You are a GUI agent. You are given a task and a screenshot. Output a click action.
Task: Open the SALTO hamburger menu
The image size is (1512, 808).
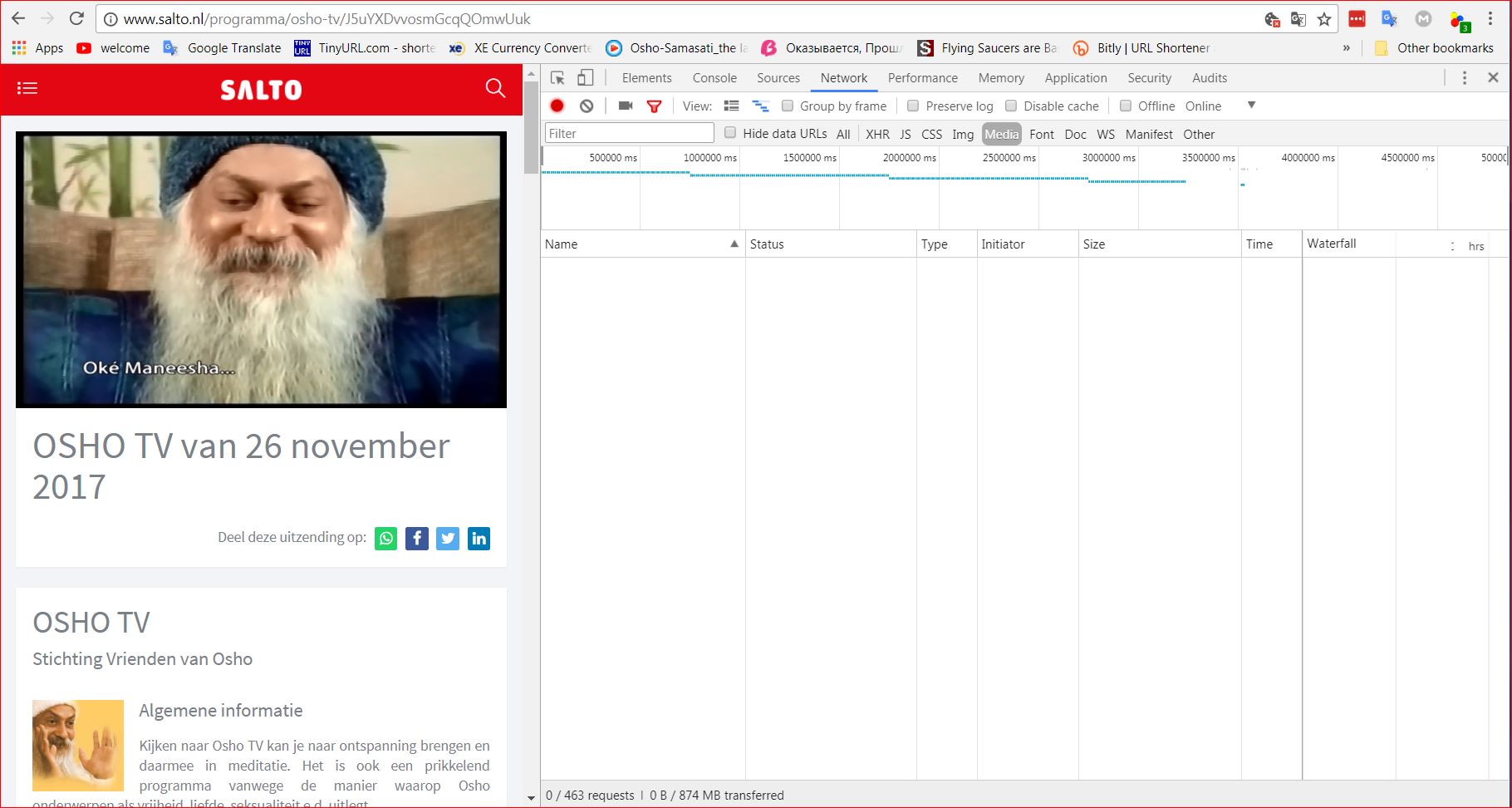pos(27,88)
